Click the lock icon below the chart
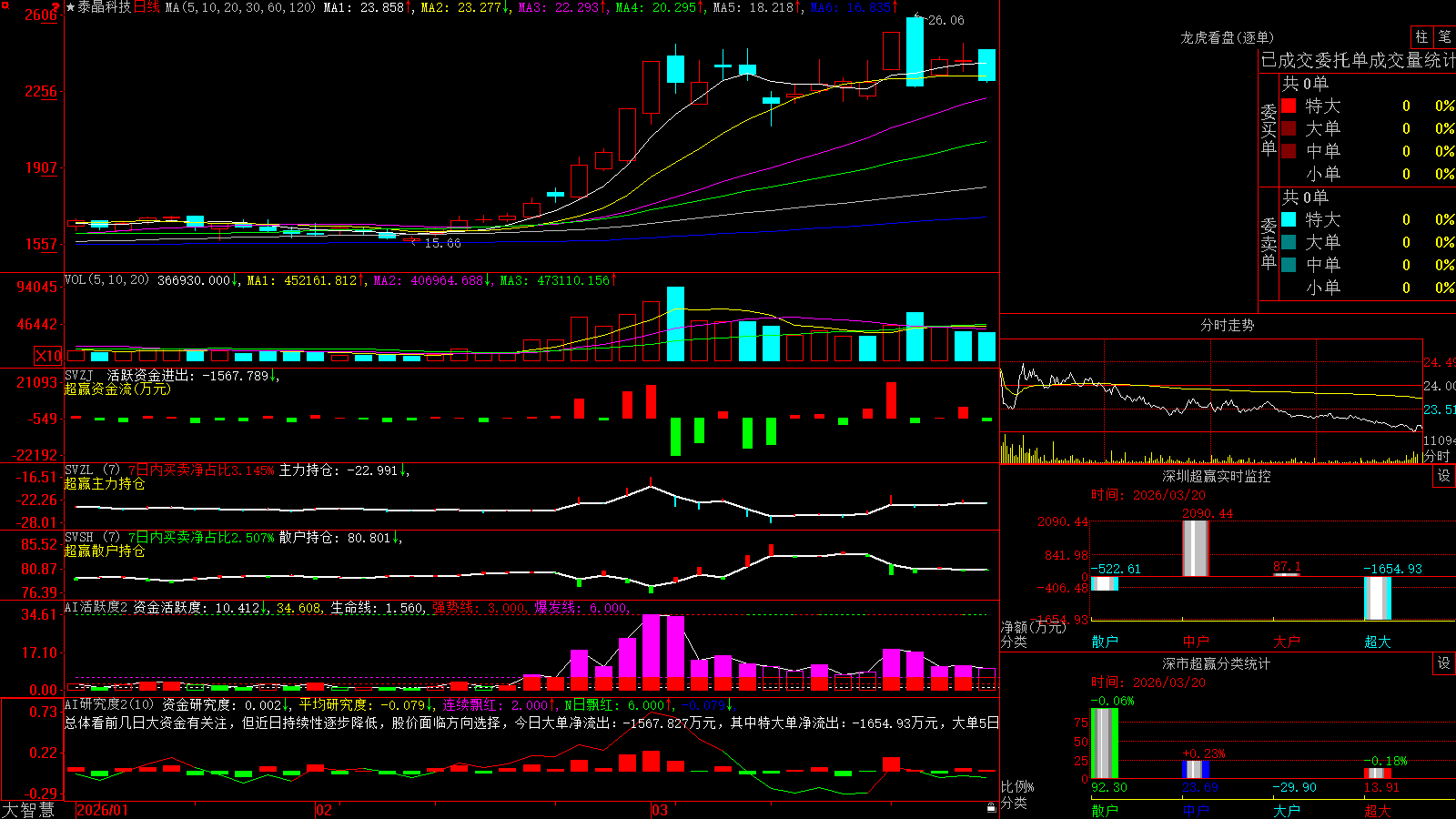Screen dimensions: 1456x819 pyautogui.click(x=992, y=808)
